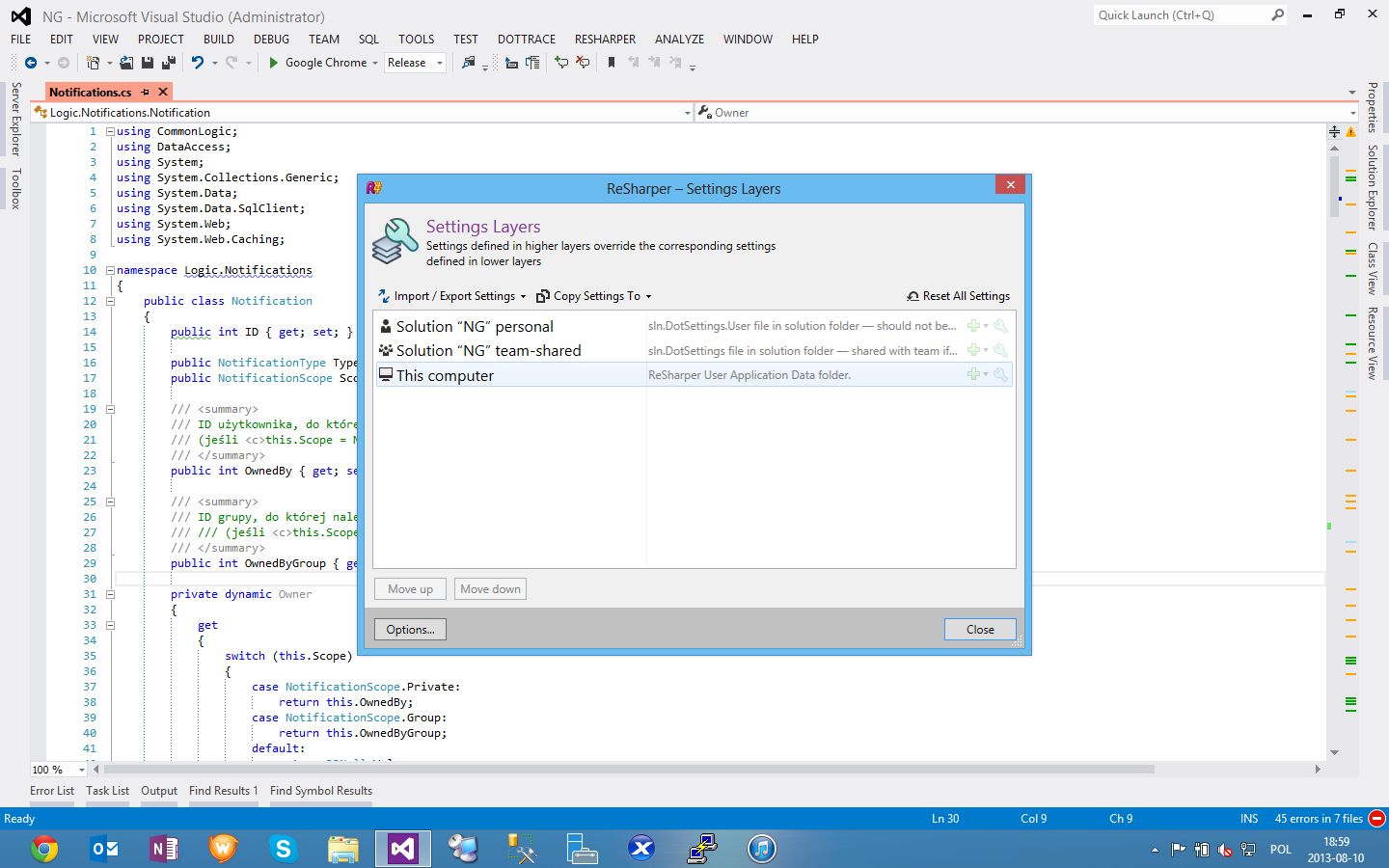Open the Solution Explorer side tab

pyautogui.click(x=1372, y=187)
